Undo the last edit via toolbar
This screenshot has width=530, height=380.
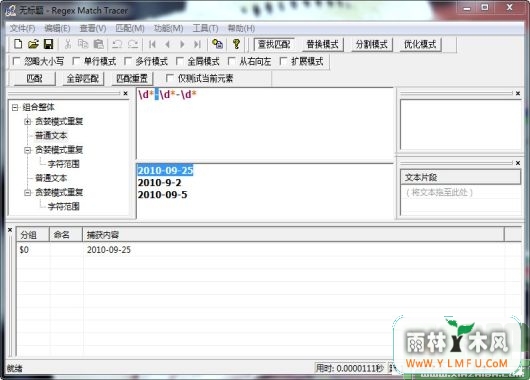click(x=117, y=44)
